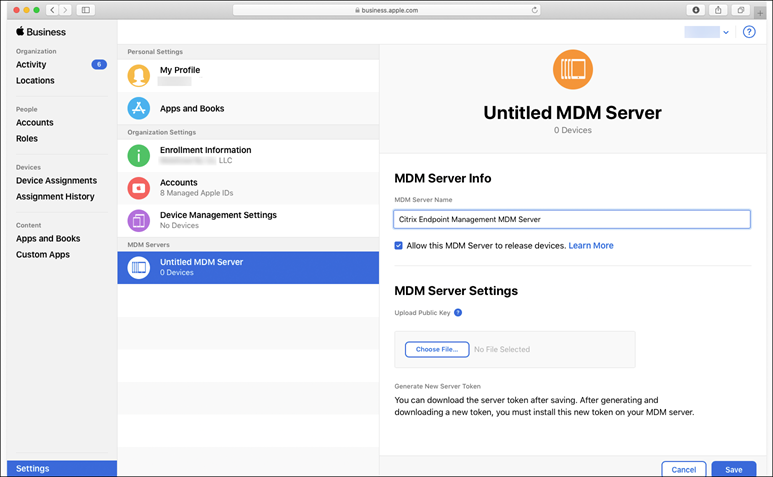Image resolution: width=773 pixels, height=477 pixels.
Task: Open Apps and Books settings icon
Action: pyautogui.click(x=139, y=108)
